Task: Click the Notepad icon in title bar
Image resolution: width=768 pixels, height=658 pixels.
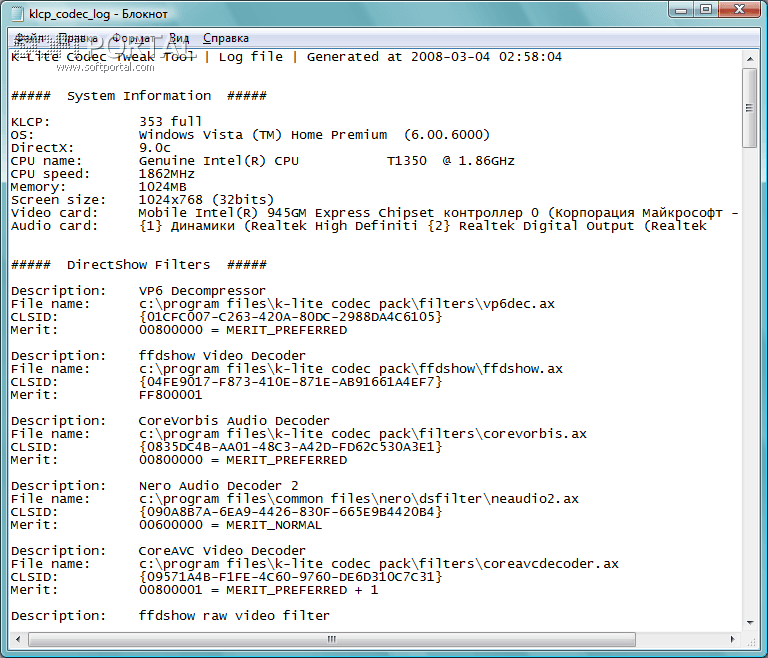Action: [17, 14]
